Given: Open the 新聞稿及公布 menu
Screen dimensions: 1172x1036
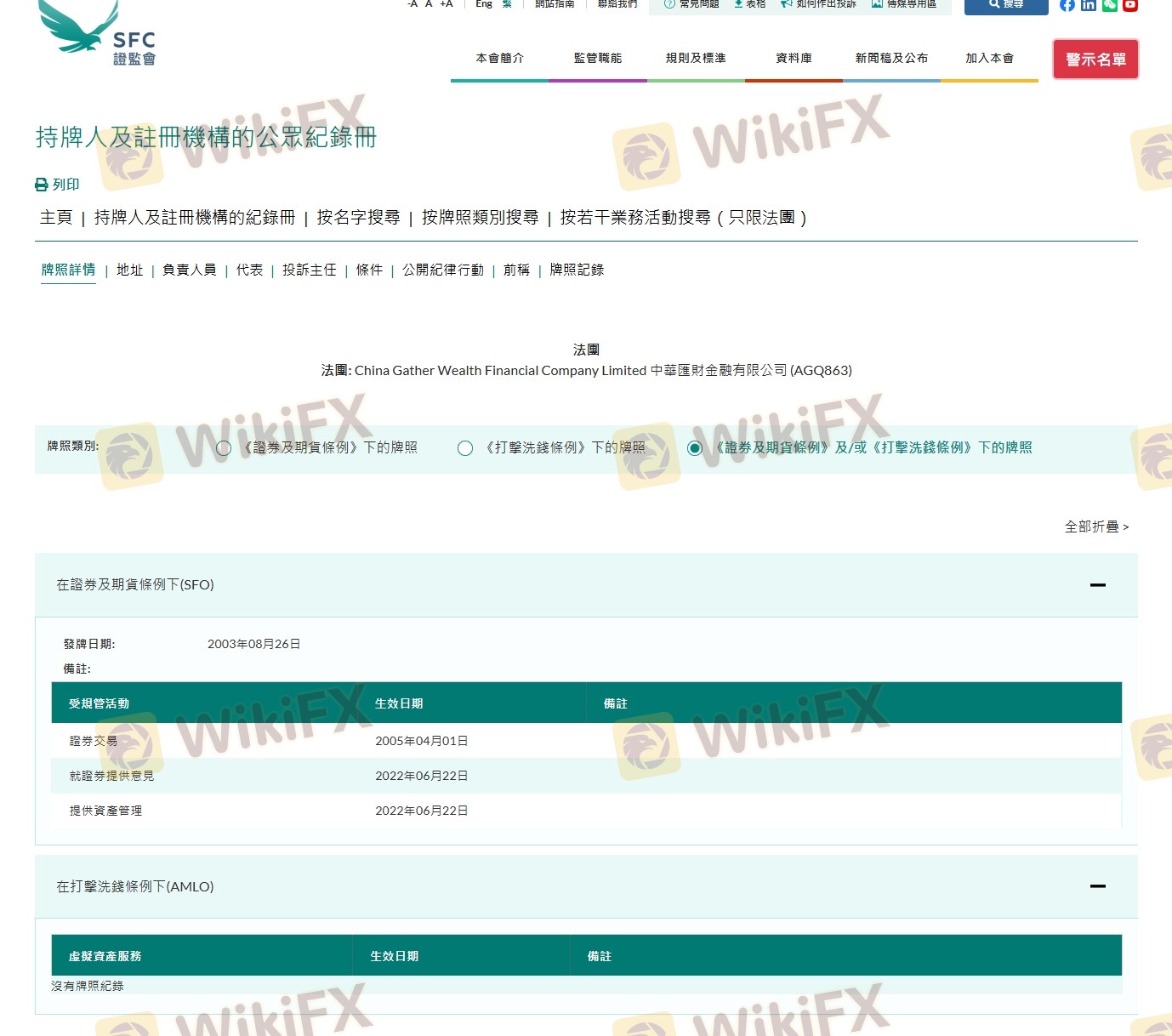Looking at the screenshot, I should coord(892,59).
